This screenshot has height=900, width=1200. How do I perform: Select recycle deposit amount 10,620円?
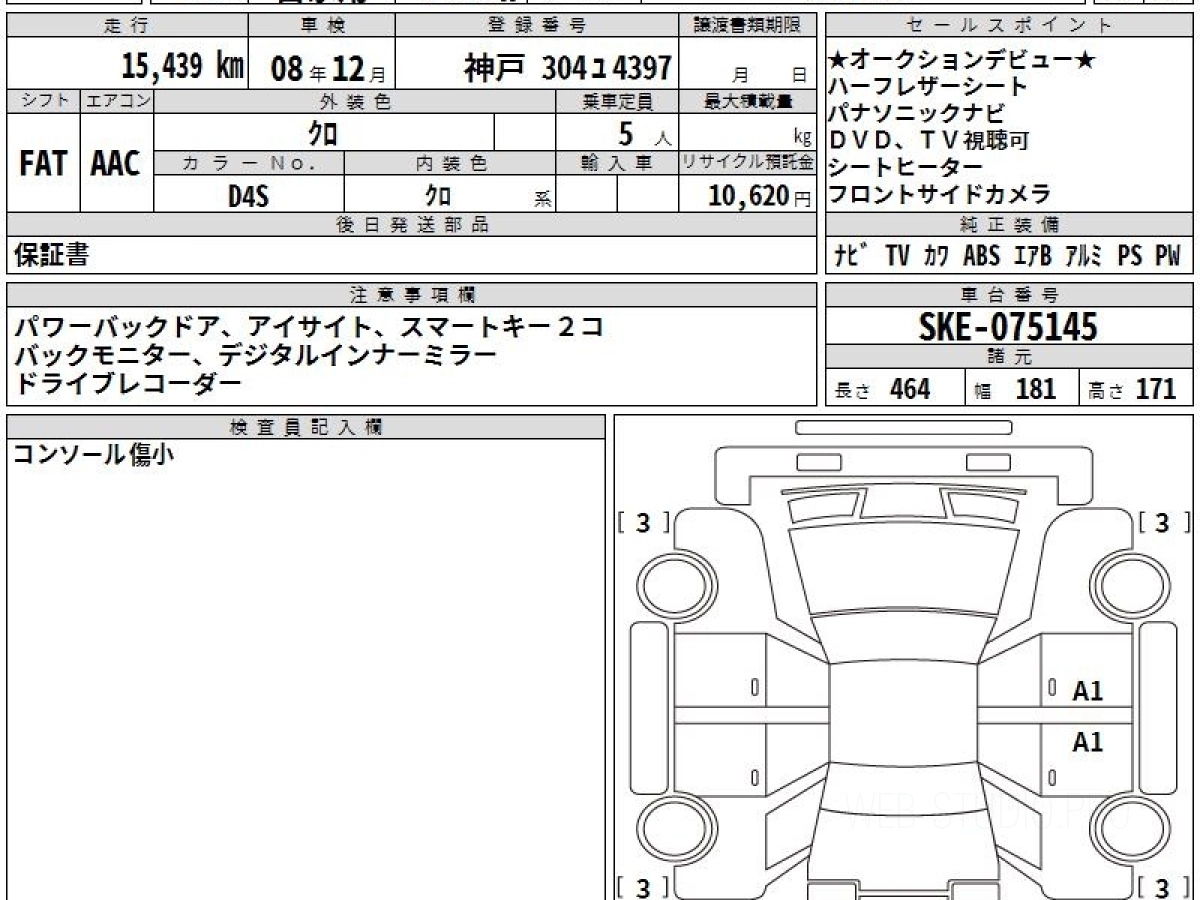pos(759,197)
